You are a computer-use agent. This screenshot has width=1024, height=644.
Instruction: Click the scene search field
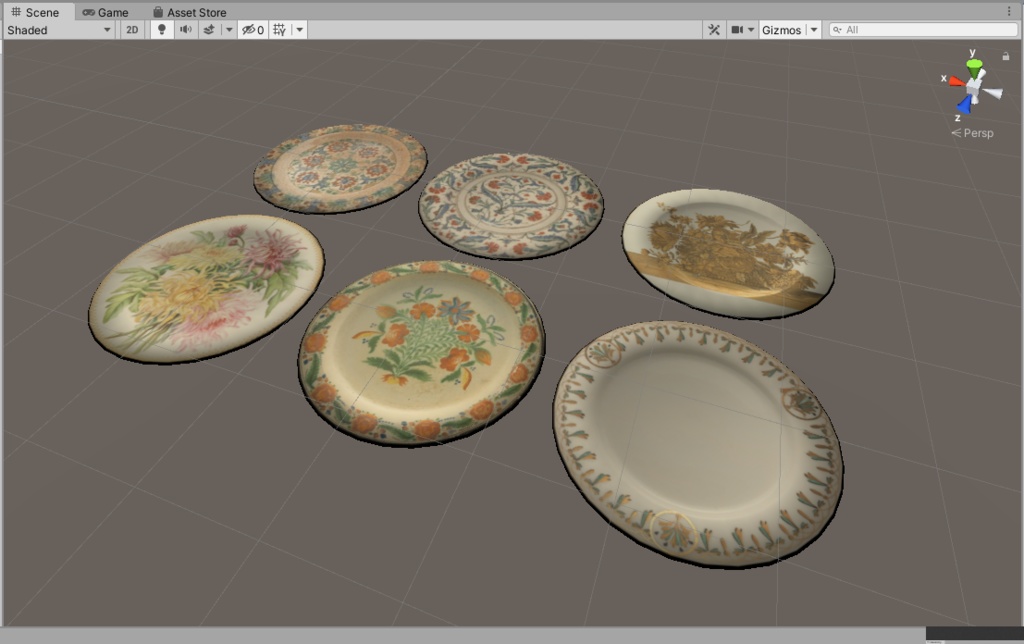point(923,30)
